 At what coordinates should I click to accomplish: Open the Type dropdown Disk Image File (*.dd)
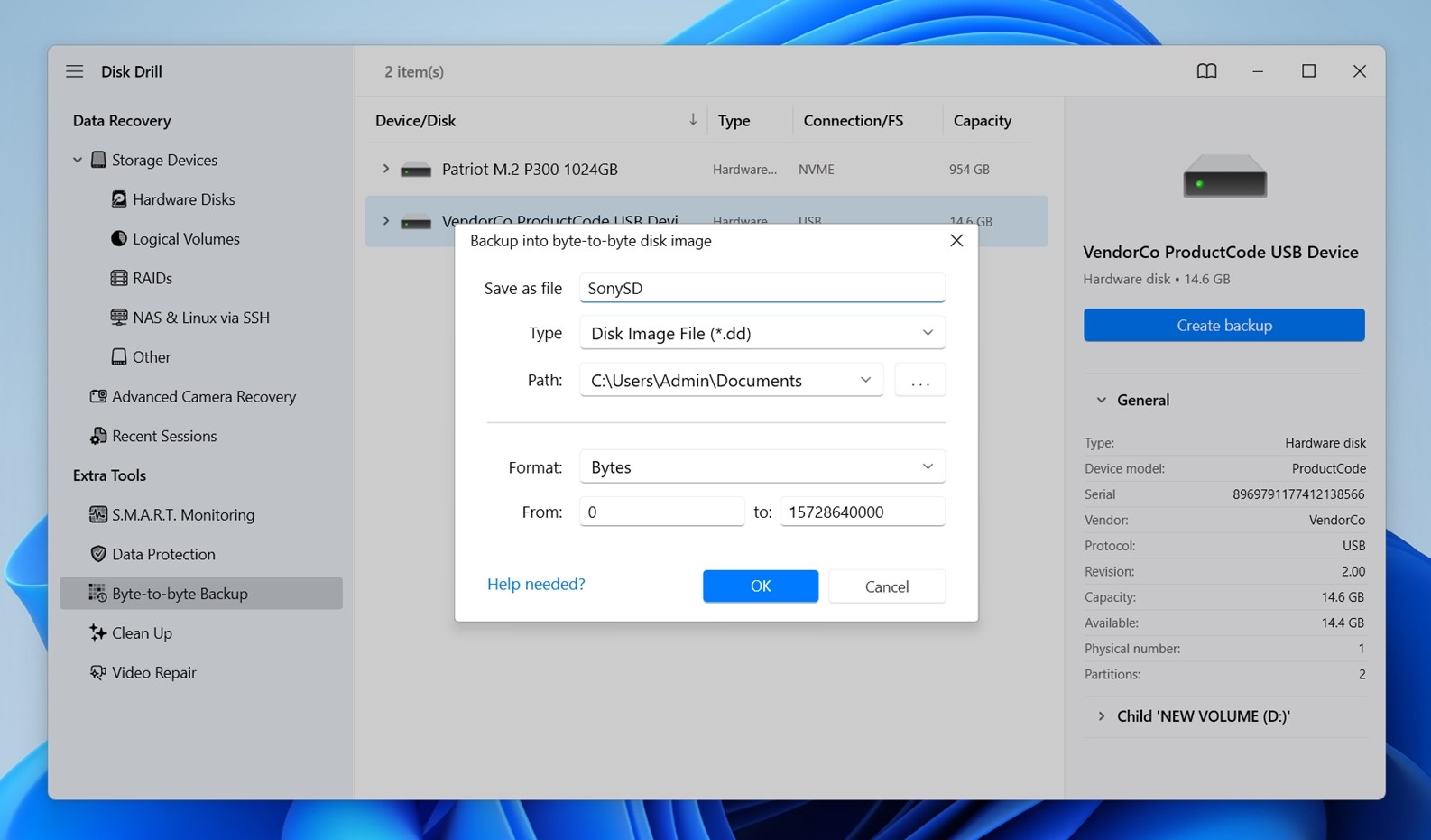coord(762,333)
